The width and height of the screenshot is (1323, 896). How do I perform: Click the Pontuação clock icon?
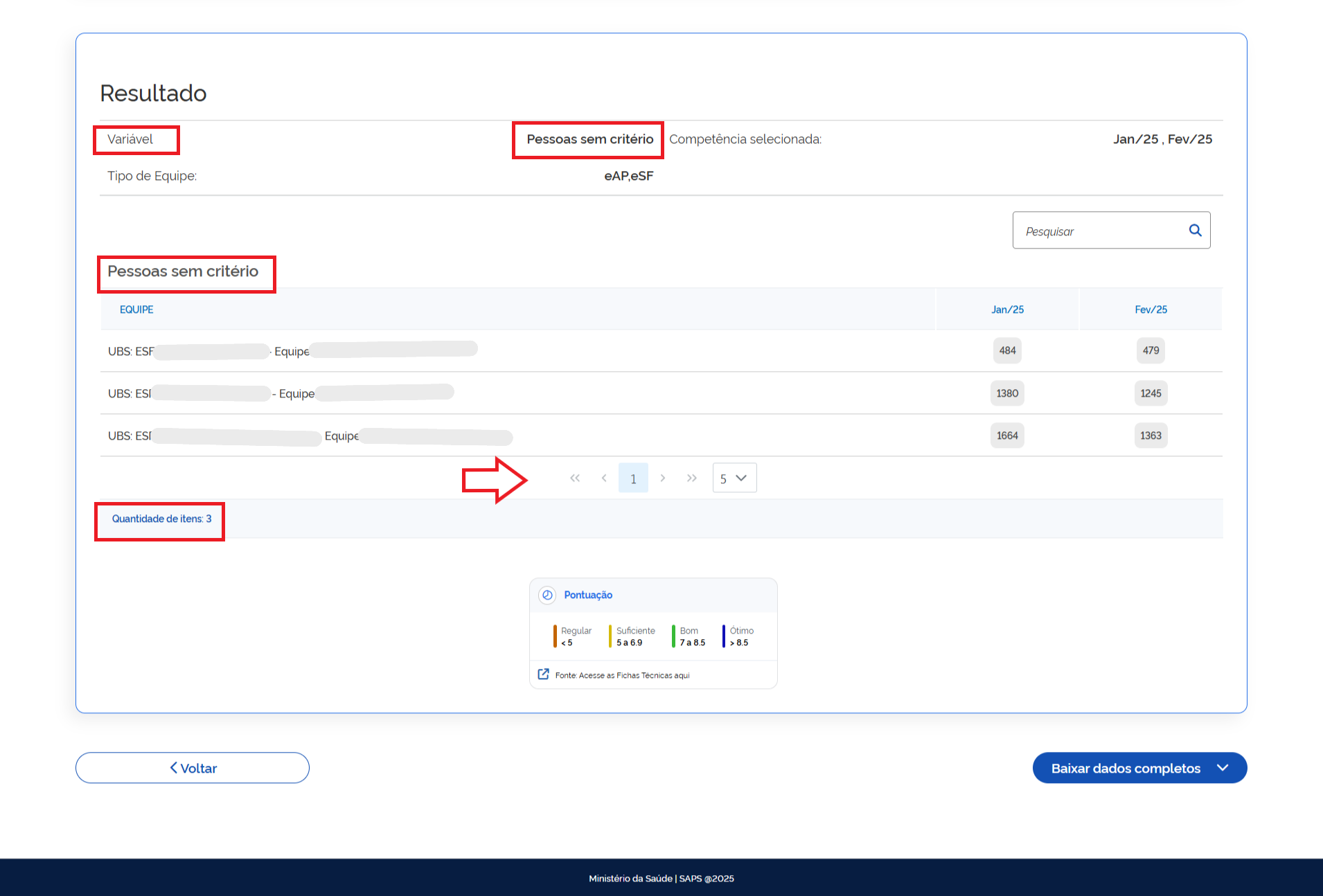pyautogui.click(x=547, y=595)
